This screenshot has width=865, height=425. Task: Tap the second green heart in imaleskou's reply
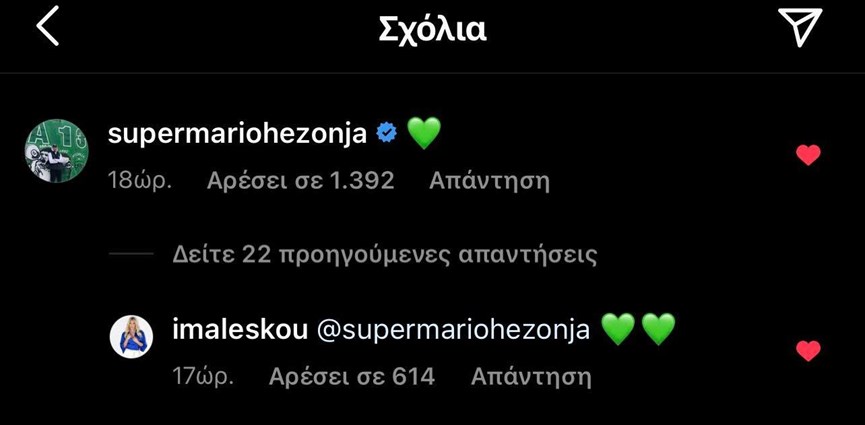click(659, 329)
